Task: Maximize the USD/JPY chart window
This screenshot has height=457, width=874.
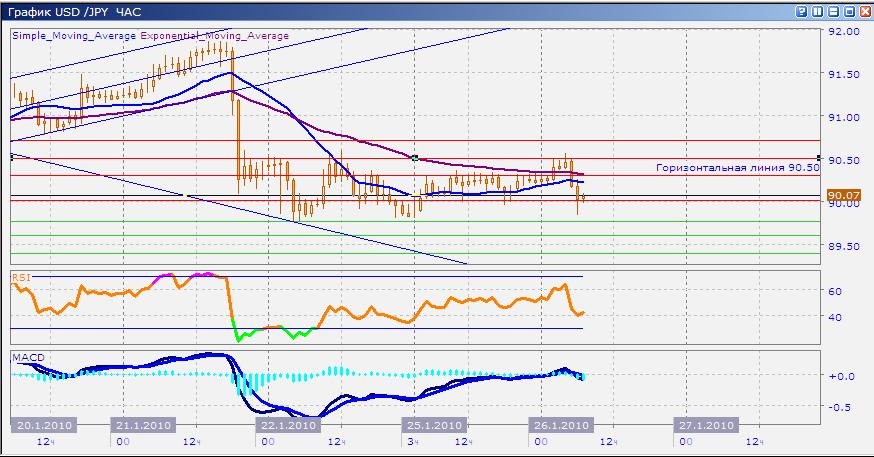Action: coord(849,11)
